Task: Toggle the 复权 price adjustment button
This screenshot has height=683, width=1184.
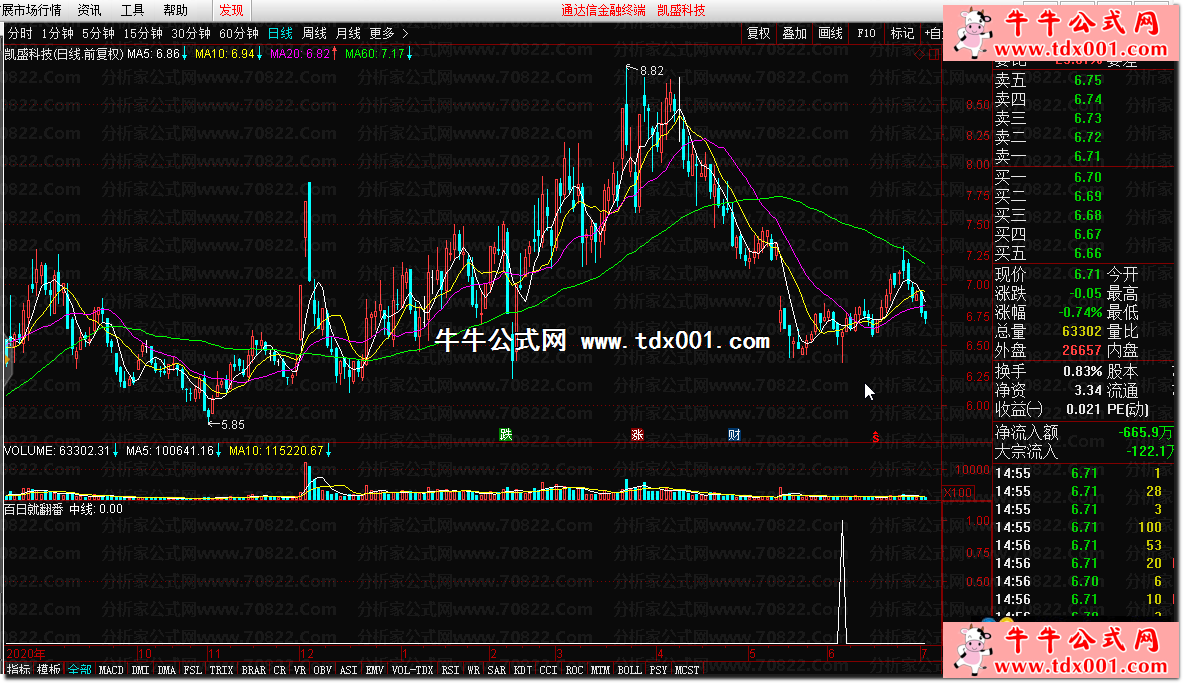Action: pos(759,33)
